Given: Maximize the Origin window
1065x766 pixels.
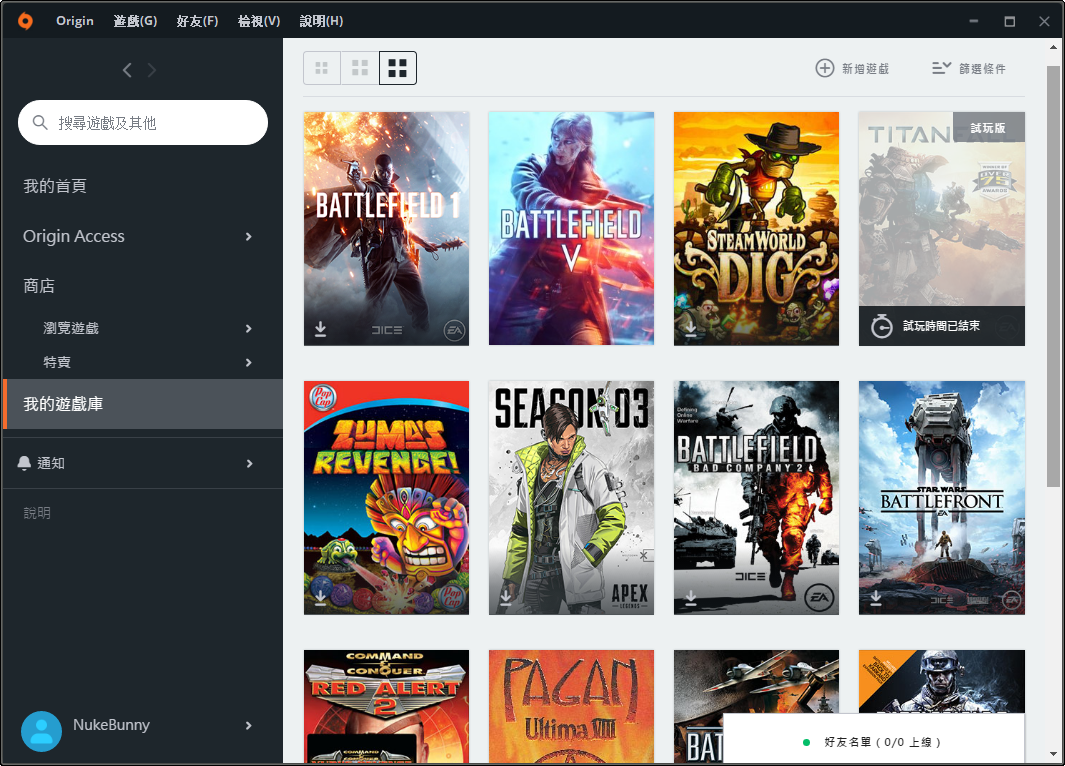Looking at the screenshot, I should [1009, 21].
